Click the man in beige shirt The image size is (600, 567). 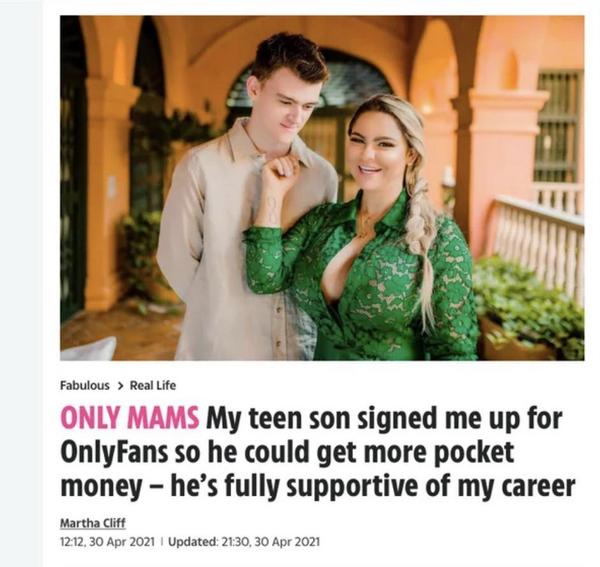tap(245, 199)
